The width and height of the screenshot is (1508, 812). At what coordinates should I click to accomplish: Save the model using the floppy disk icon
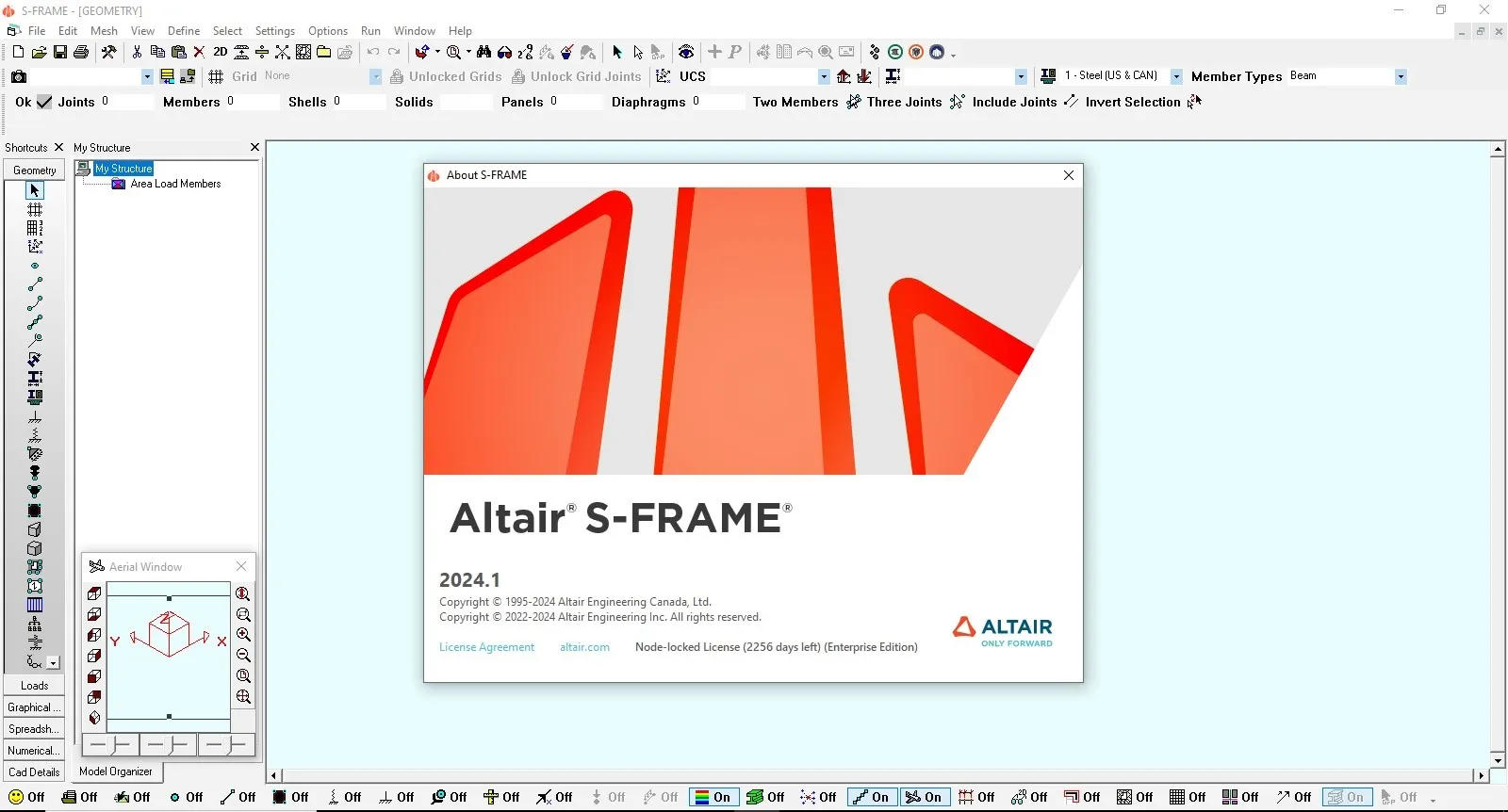coord(59,52)
